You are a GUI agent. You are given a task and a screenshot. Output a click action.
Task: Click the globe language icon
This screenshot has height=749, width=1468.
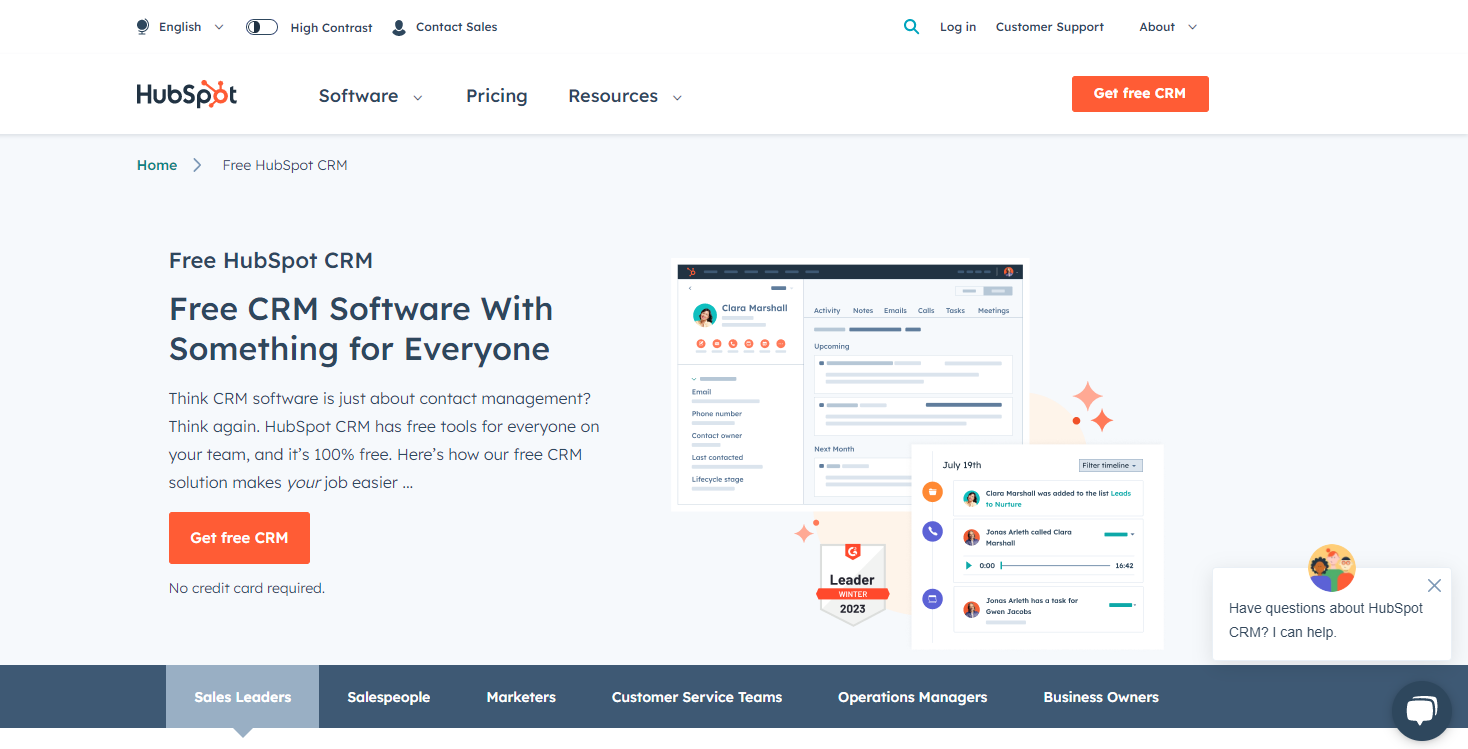pos(143,27)
